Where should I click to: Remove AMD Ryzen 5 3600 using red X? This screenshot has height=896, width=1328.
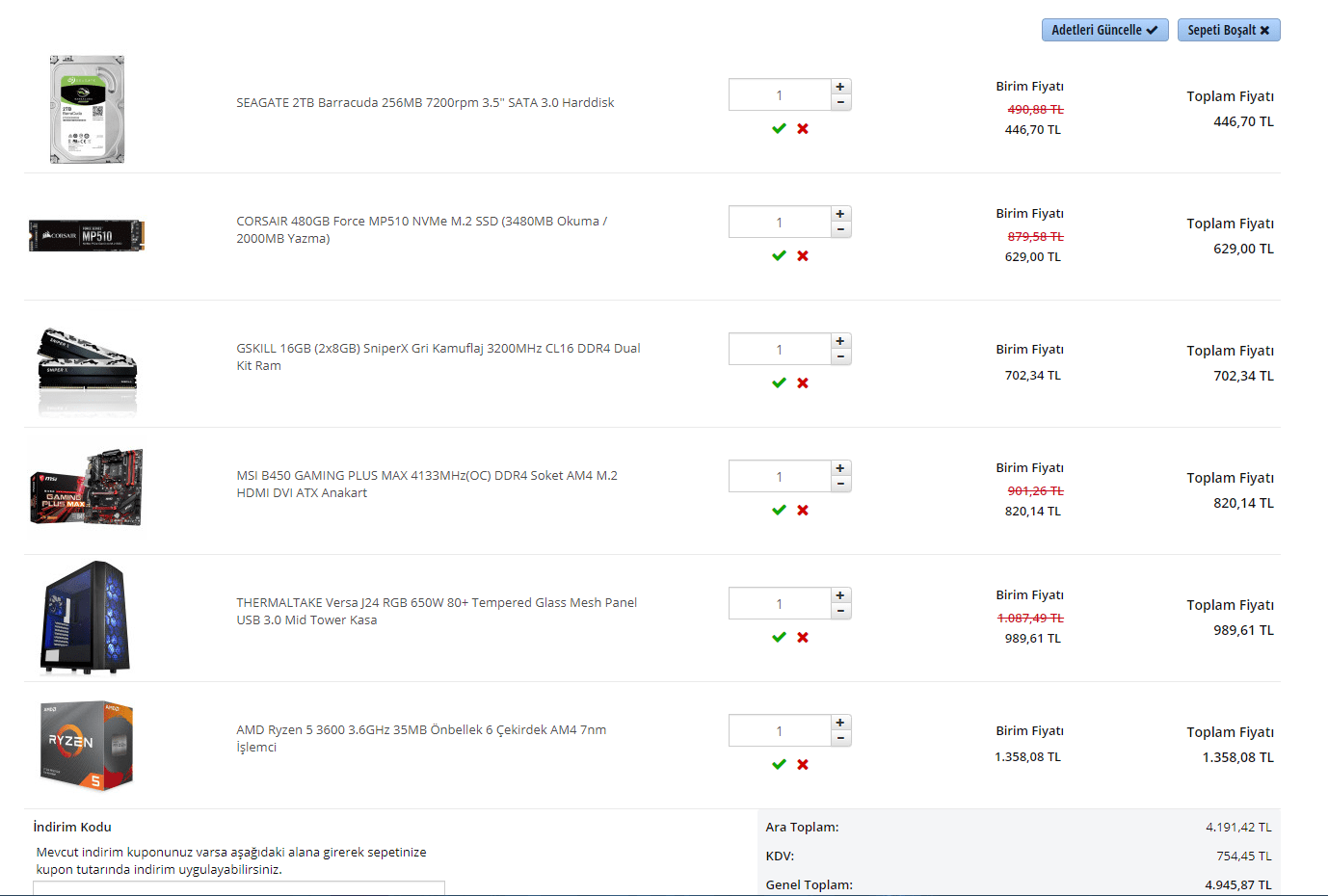tap(803, 764)
